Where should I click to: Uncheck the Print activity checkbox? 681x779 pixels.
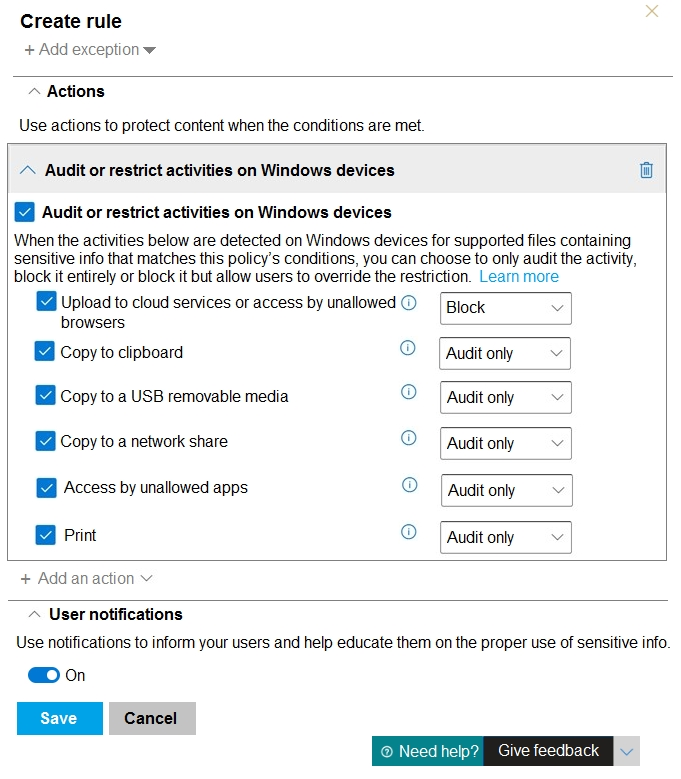point(46,535)
